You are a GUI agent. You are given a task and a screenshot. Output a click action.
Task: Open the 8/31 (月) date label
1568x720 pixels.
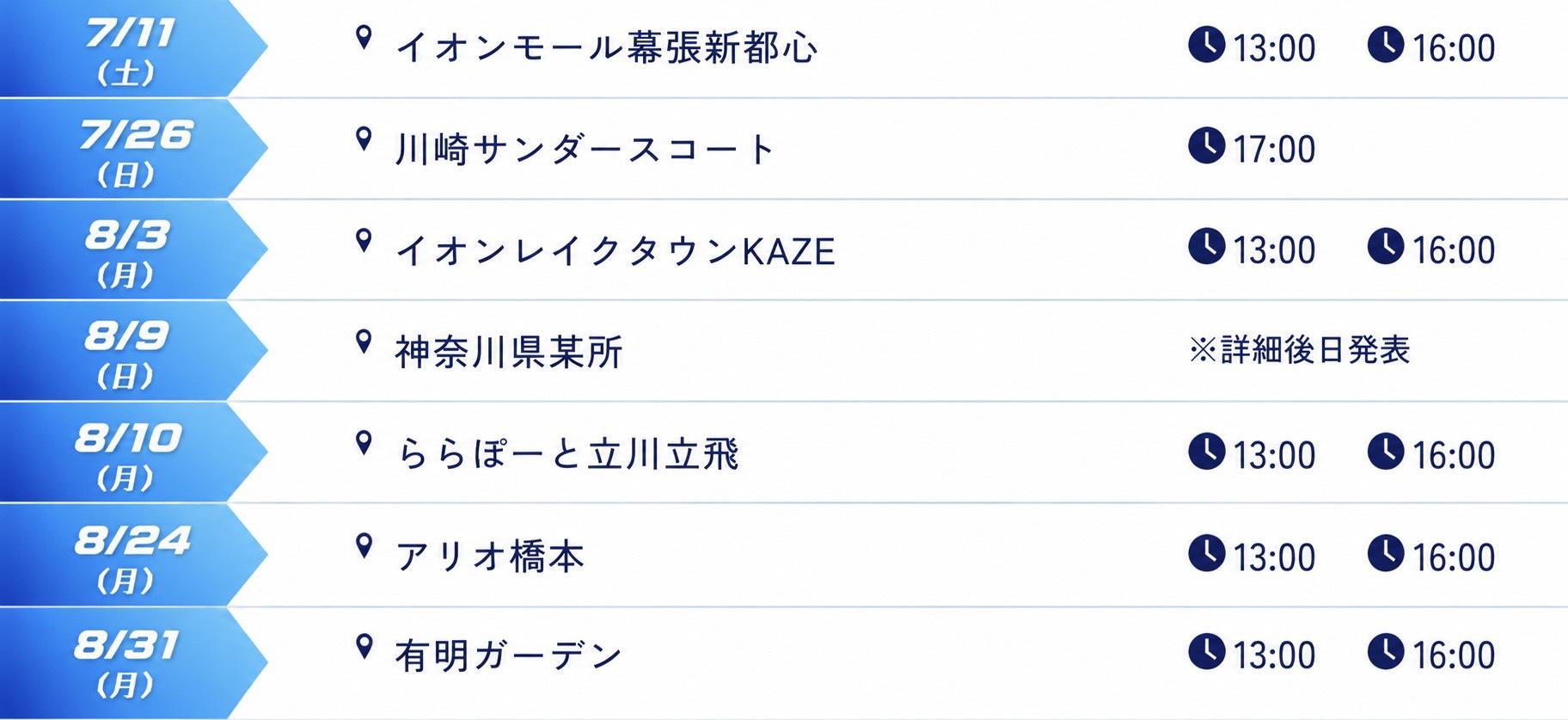coord(126,660)
